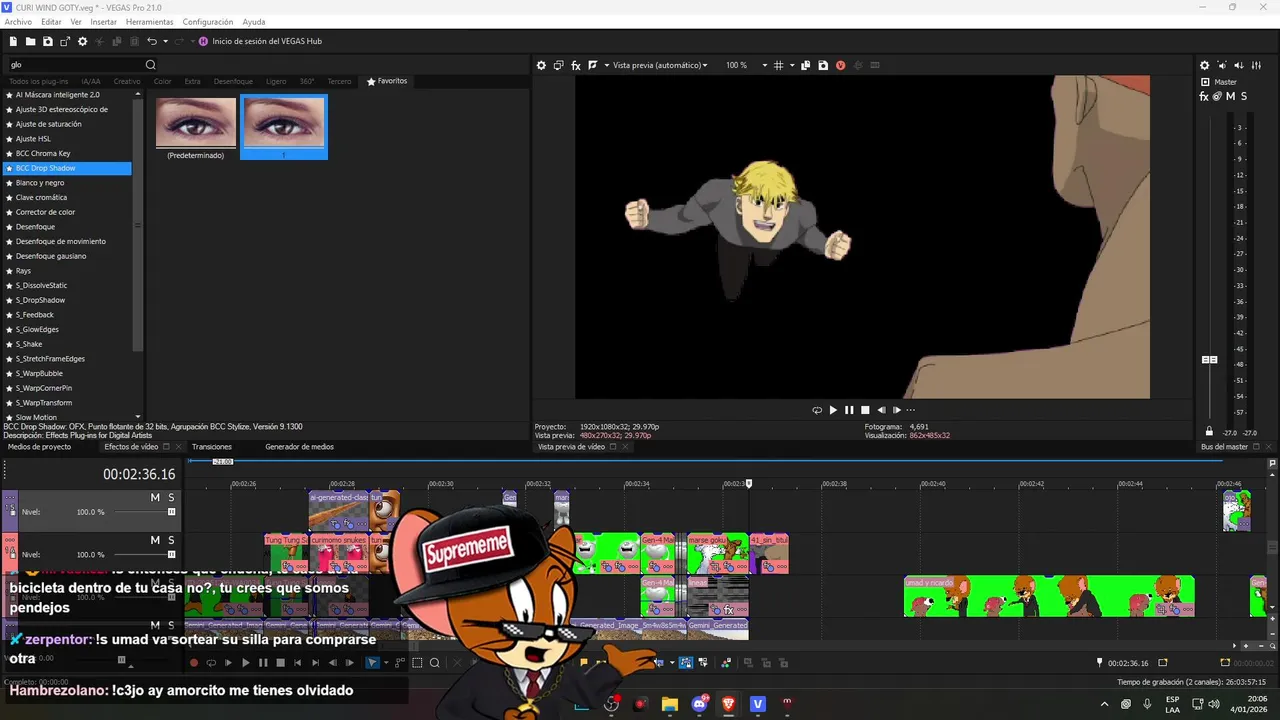Screen dimensions: 1280x720
Task: Toggle BCC Drop Shadow favorite star
Action: pos(9,168)
